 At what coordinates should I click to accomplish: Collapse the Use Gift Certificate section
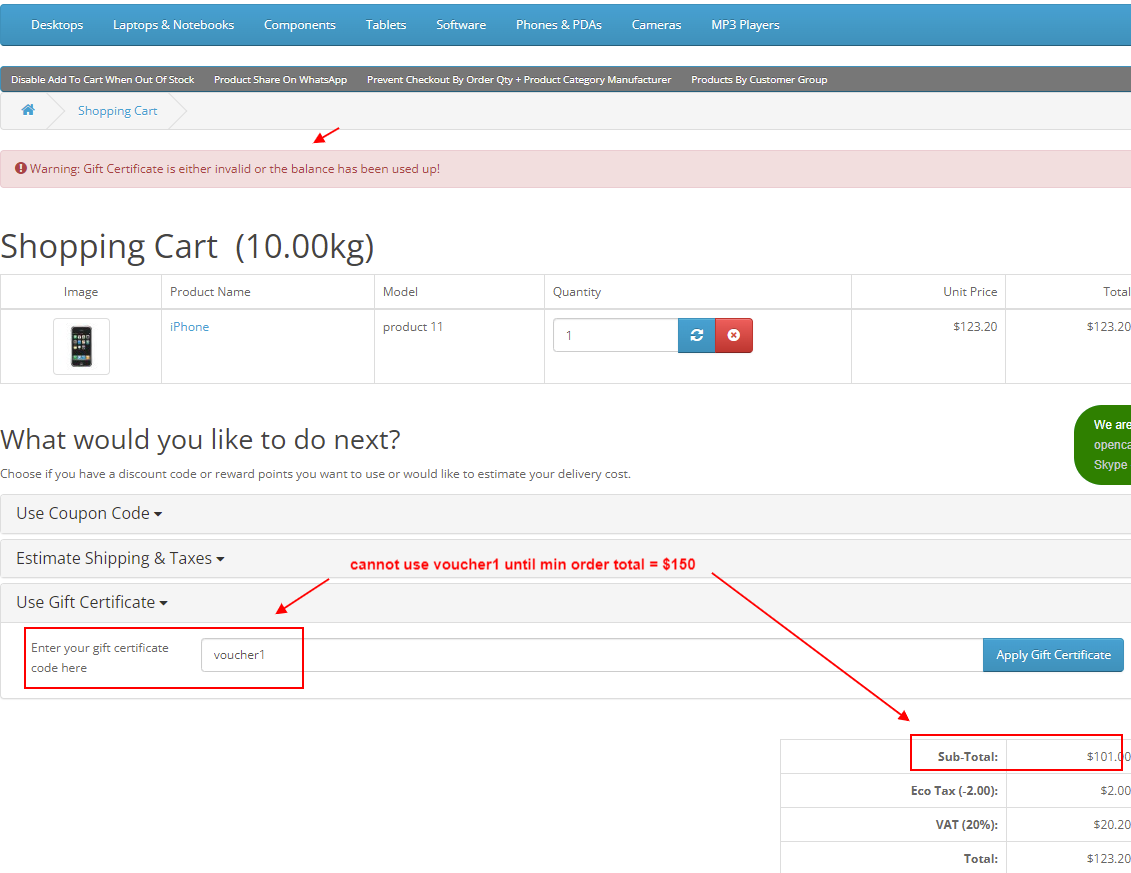click(87, 602)
